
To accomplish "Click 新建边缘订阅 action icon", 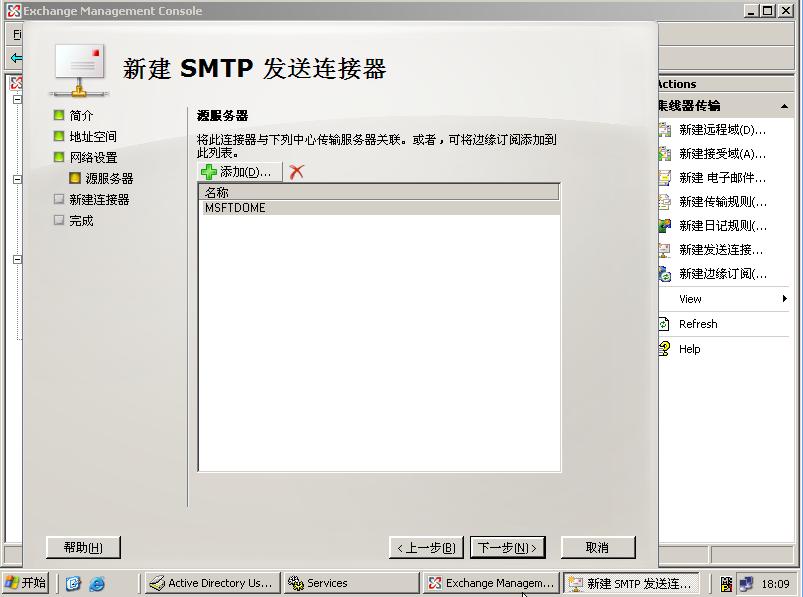I will [665, 274].
